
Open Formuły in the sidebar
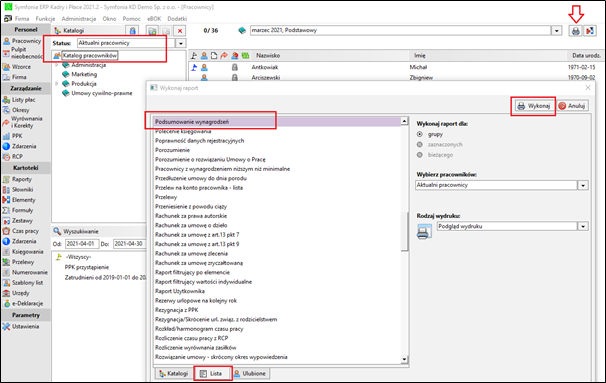coord(18,210)
